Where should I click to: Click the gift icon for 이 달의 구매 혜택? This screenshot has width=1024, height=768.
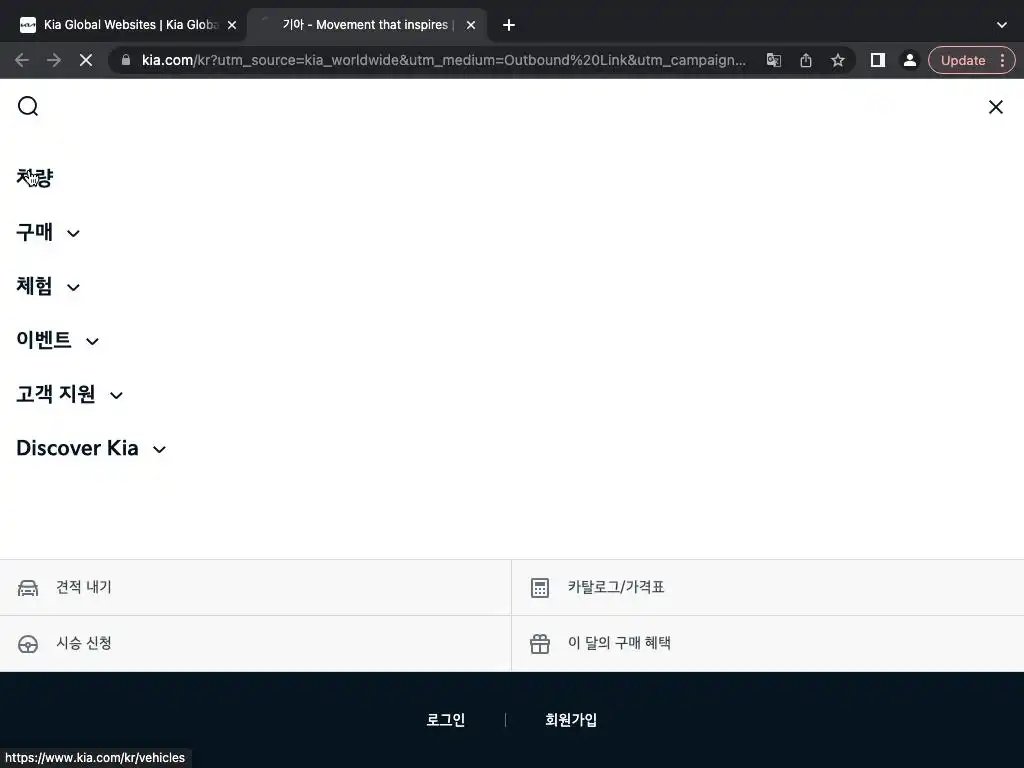point(539,644)
